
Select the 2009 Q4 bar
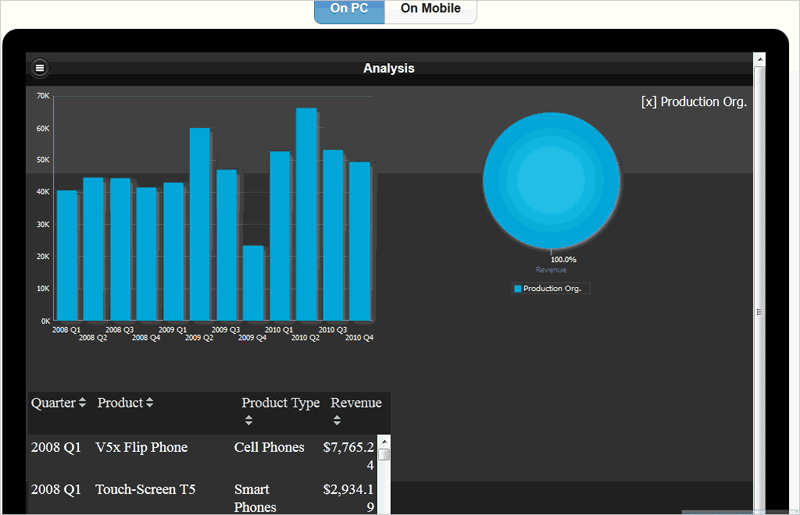(253, 283)
